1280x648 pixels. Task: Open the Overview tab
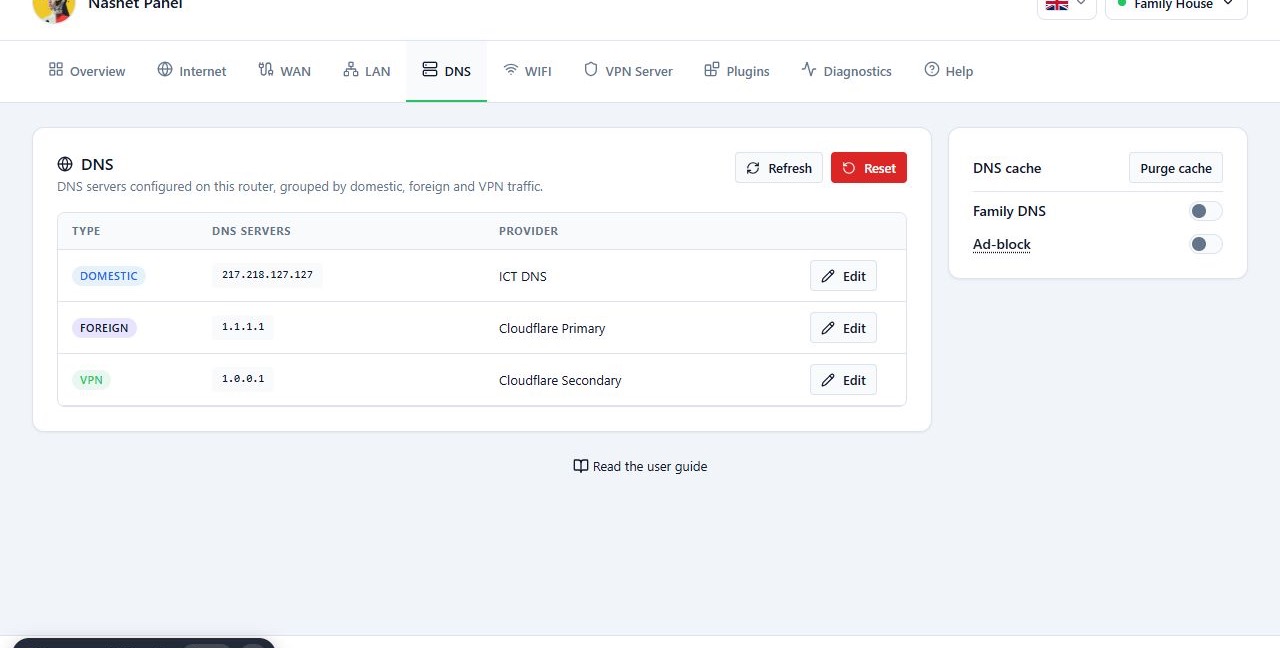(87, 71)
